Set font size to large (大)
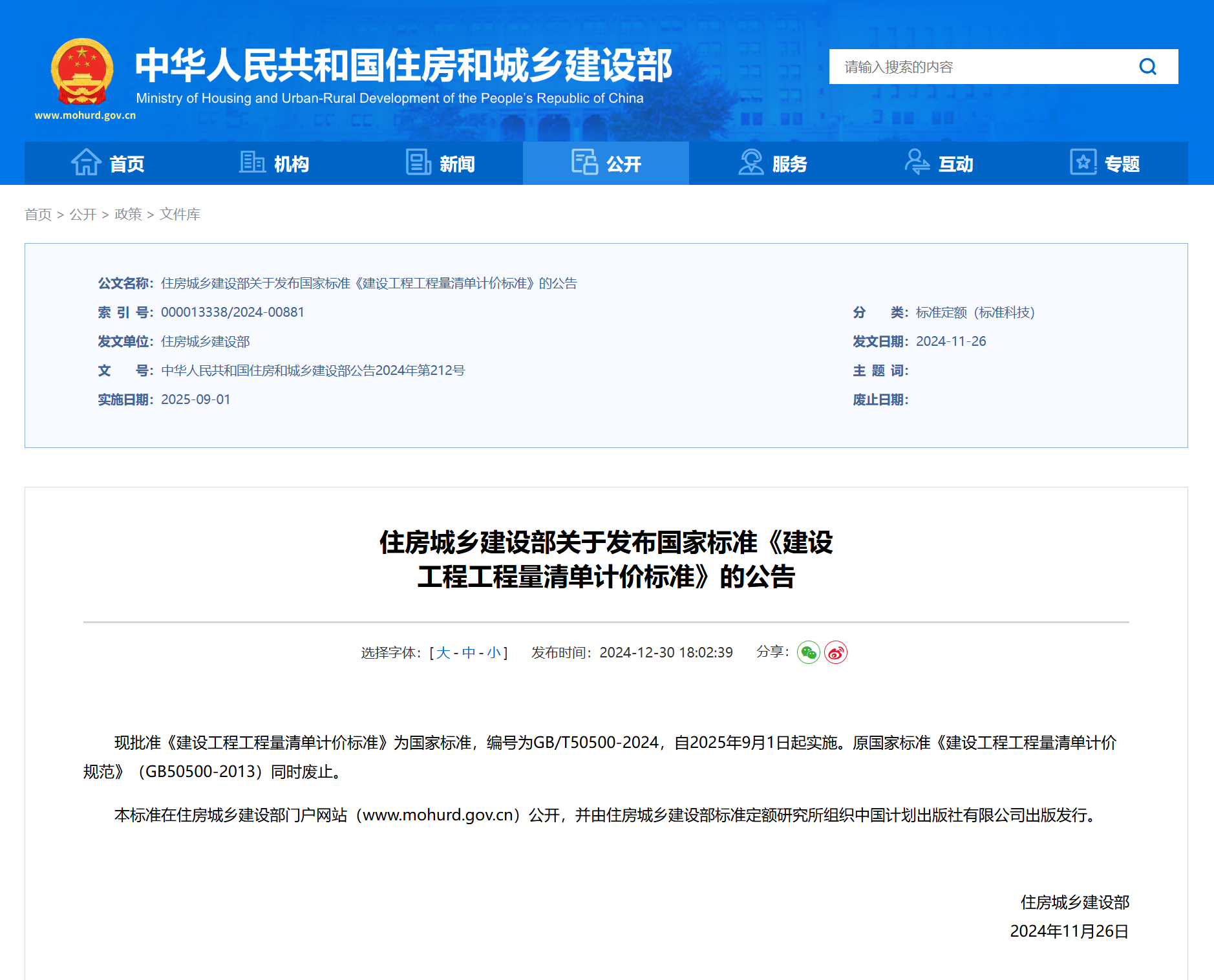1214x980 pixels. pos(443,653)
